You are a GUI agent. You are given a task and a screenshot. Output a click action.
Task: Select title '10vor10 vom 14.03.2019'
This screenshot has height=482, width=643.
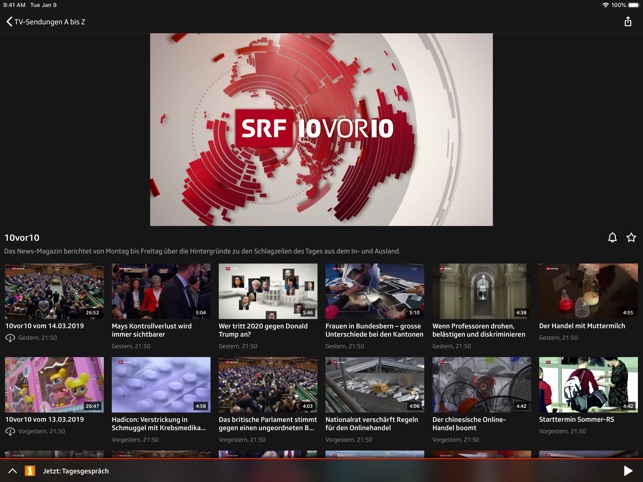point(44,326)
